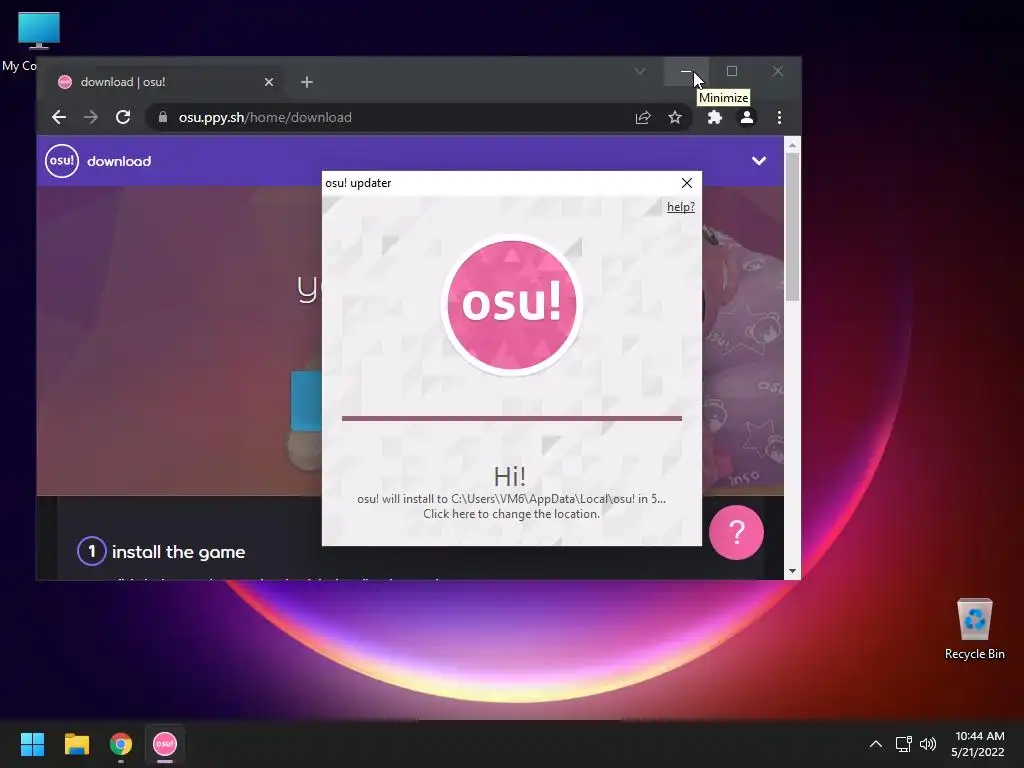
Task: Maximize the Chrome window
Action: pos(732,71)
